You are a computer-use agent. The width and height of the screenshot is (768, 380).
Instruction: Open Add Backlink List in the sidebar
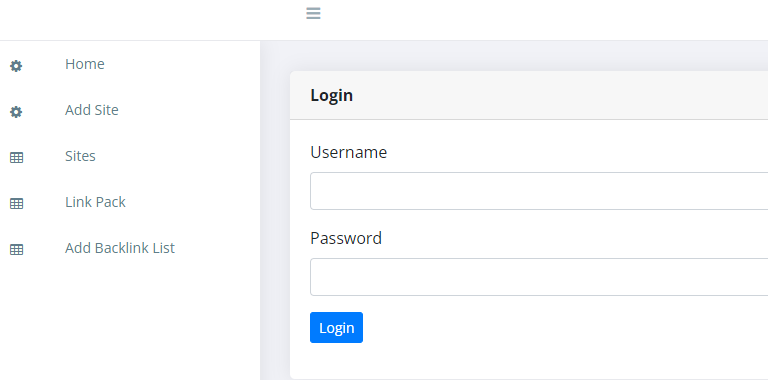point(120,248)
